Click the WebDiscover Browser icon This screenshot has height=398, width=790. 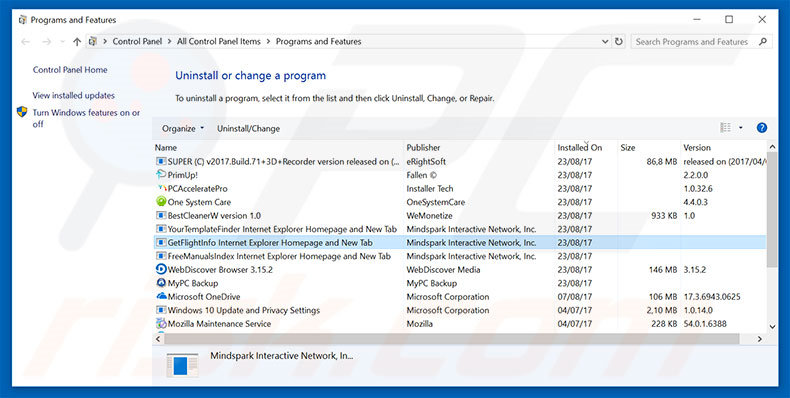161,270
